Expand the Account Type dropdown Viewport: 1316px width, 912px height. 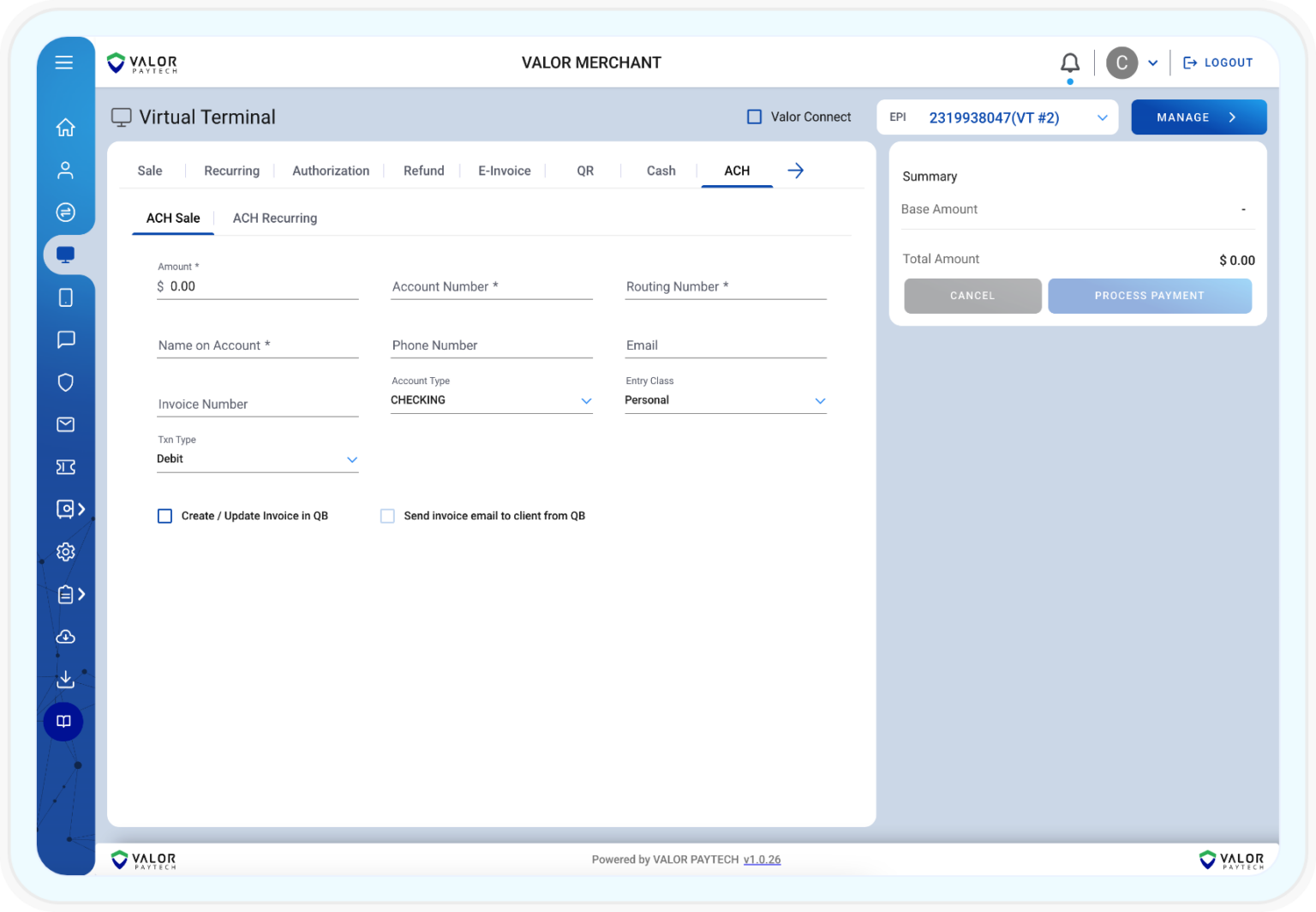coord(491,400)
